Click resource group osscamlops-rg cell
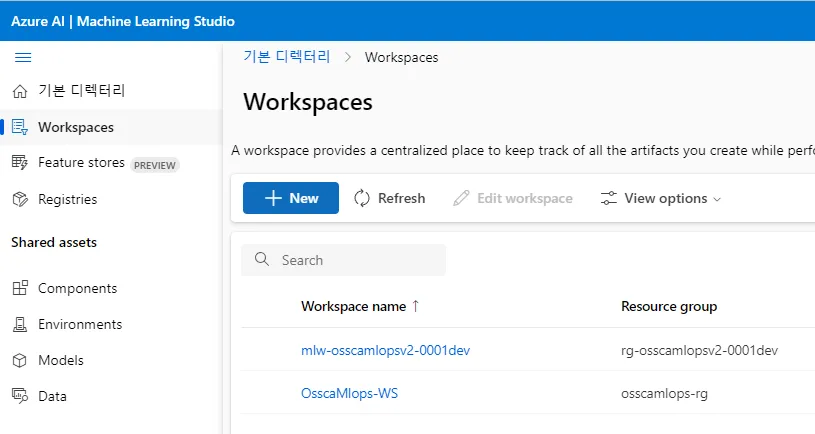This screenshot has height=434, width=815. 664,393
